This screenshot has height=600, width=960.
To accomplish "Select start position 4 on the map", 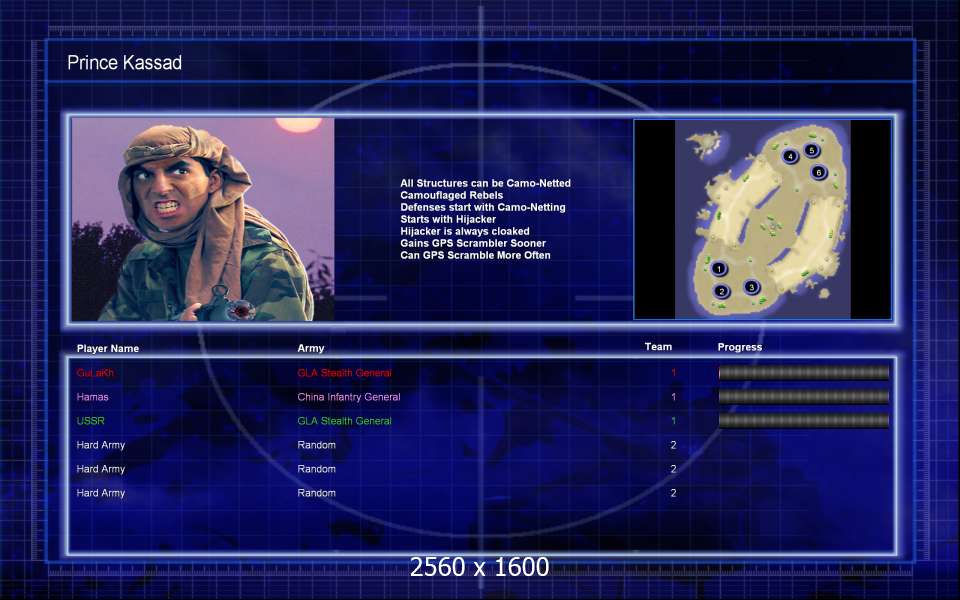I will [x=790, y=156].
